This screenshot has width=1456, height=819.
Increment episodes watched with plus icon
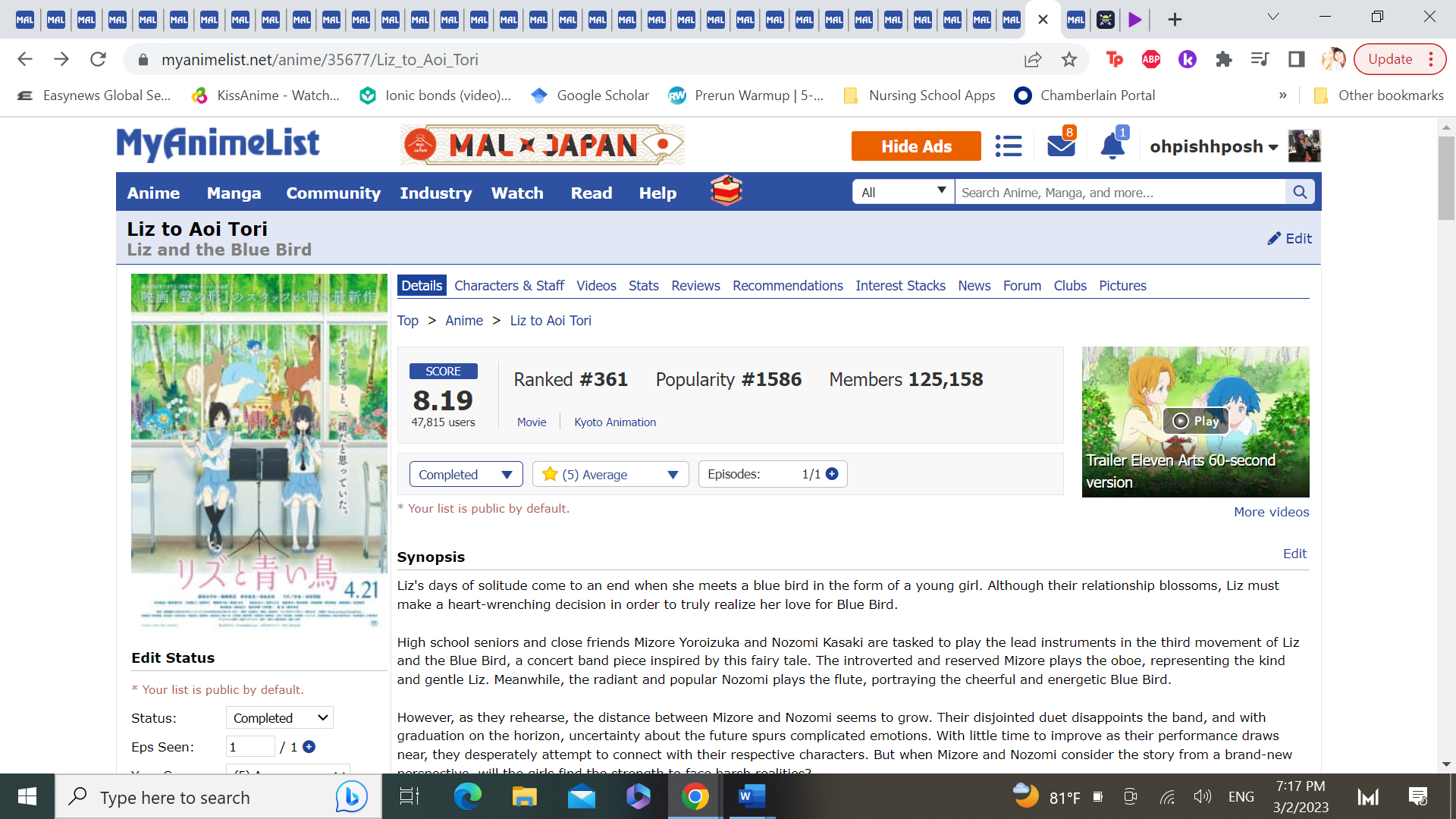832,474
